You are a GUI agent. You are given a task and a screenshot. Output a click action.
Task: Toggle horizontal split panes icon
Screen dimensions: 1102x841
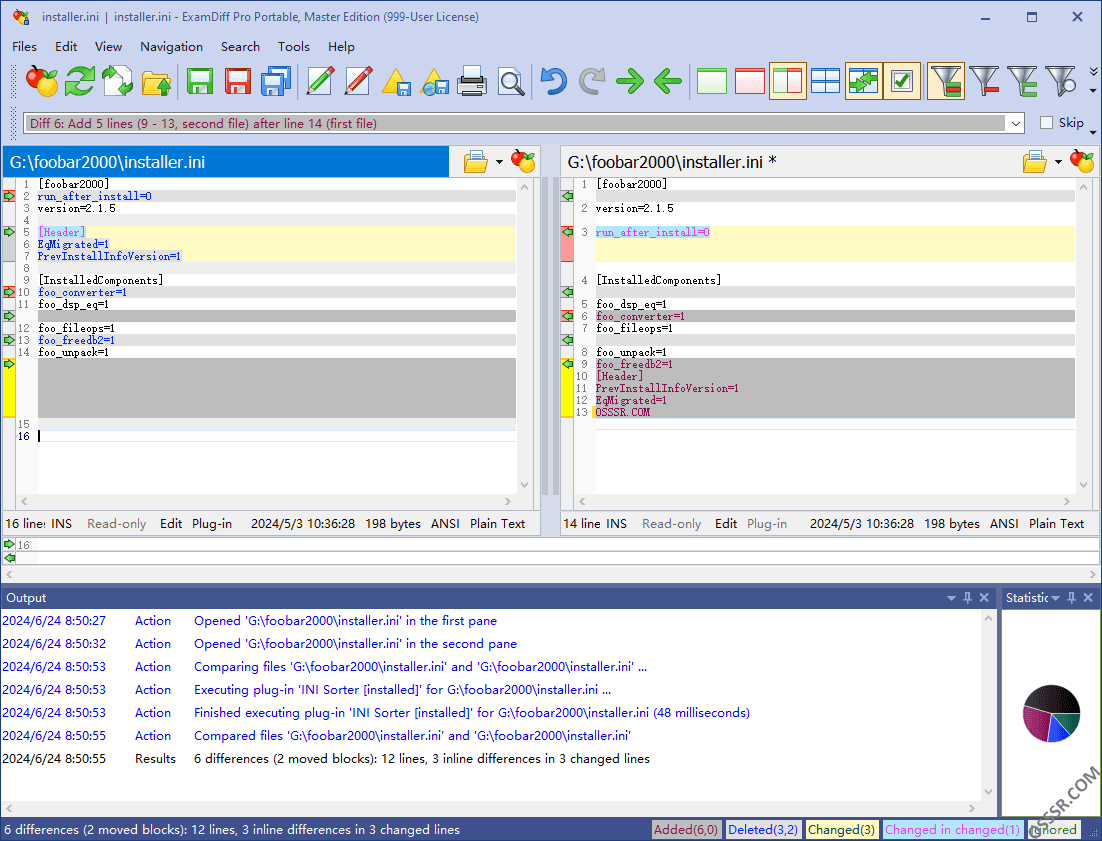pos(825,82)
